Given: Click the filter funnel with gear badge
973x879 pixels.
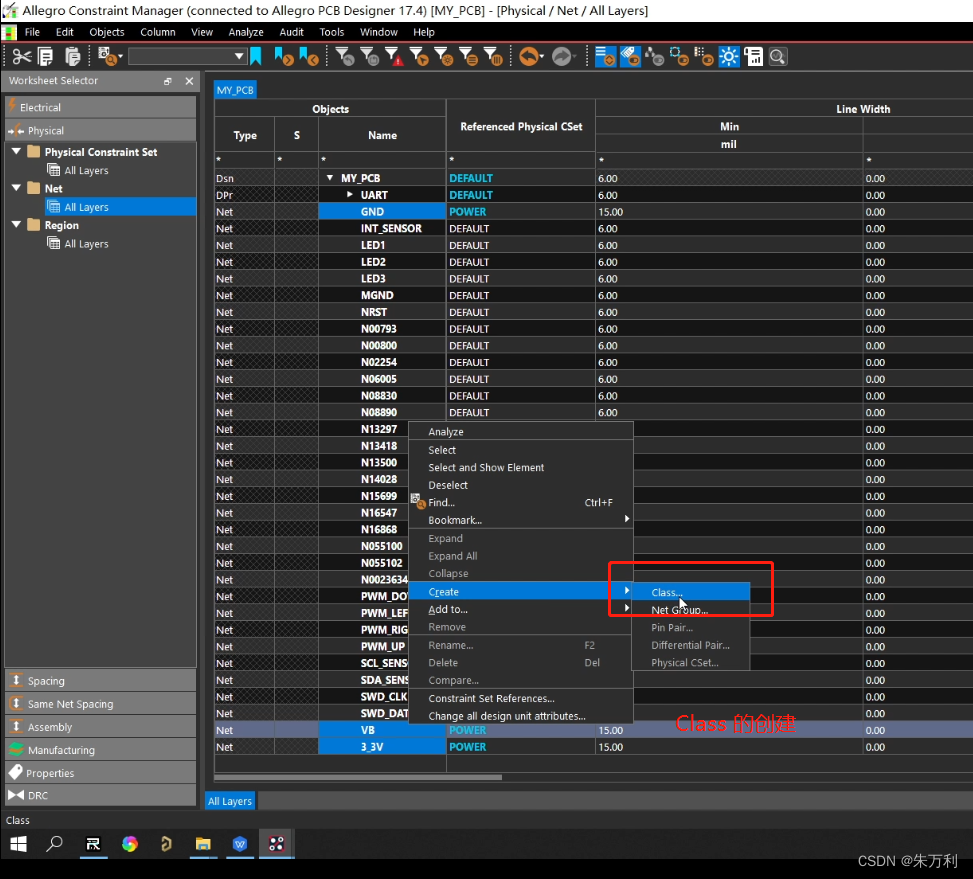Looking at the screenshot, I should 444,57.
